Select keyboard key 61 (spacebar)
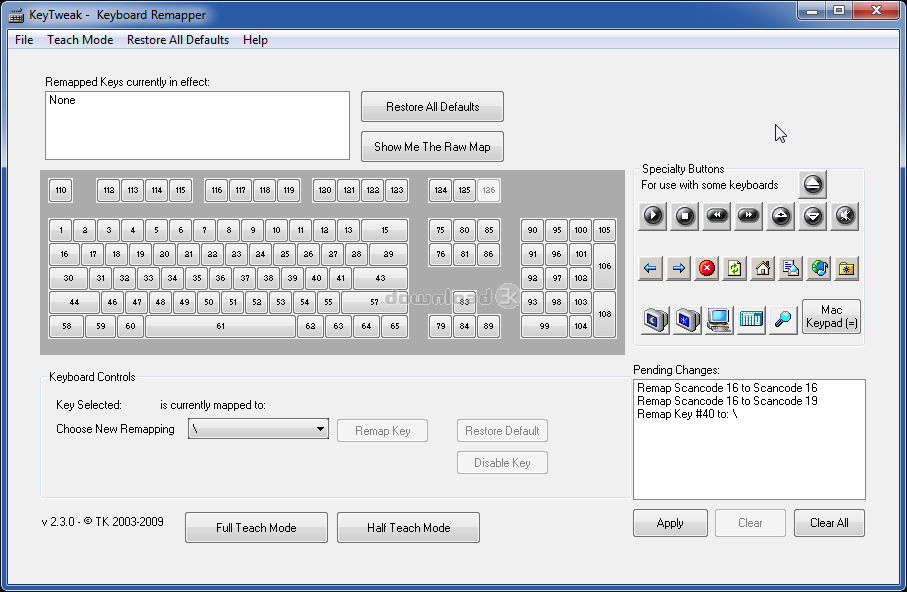 pos(220,326)
